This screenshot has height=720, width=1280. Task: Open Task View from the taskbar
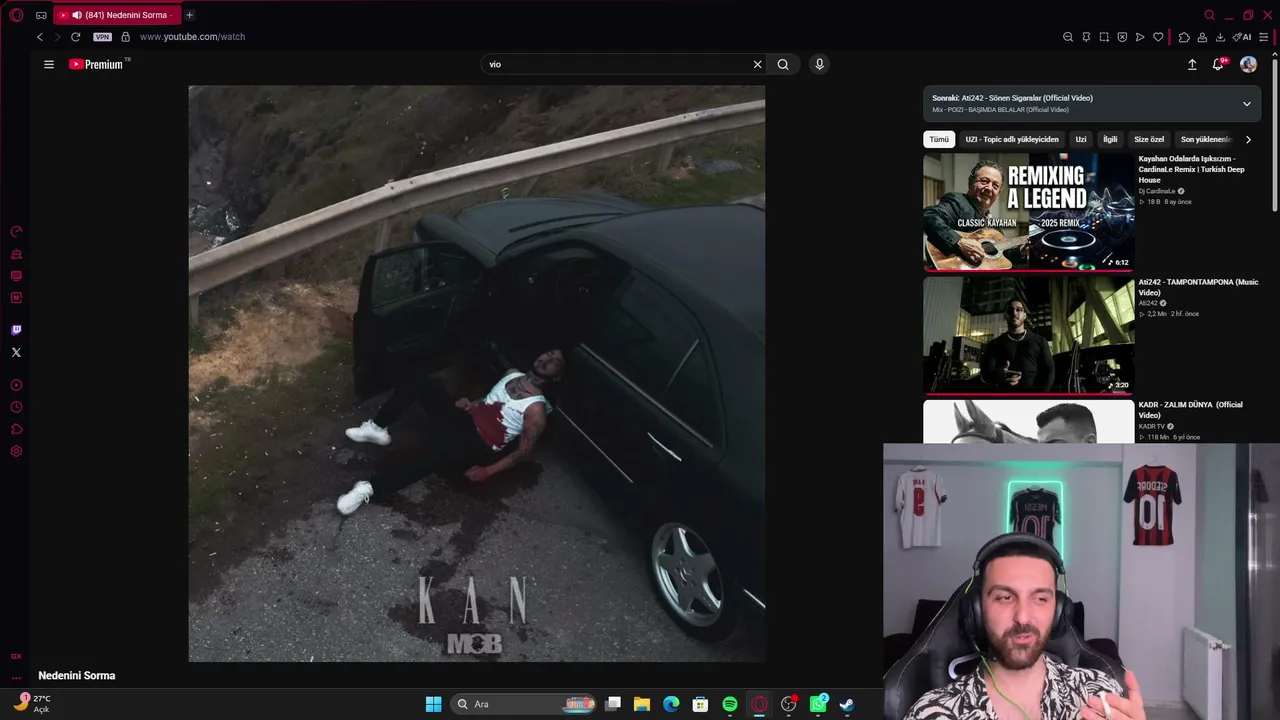tap(613, 704)
